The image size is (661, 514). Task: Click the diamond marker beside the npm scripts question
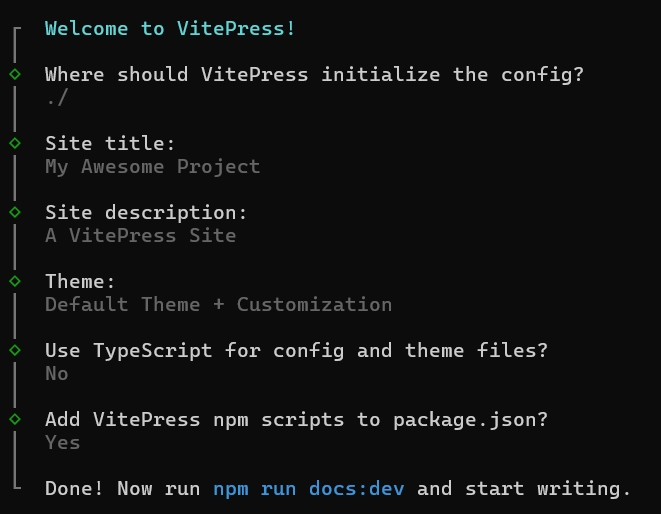[x=15, y=419]
